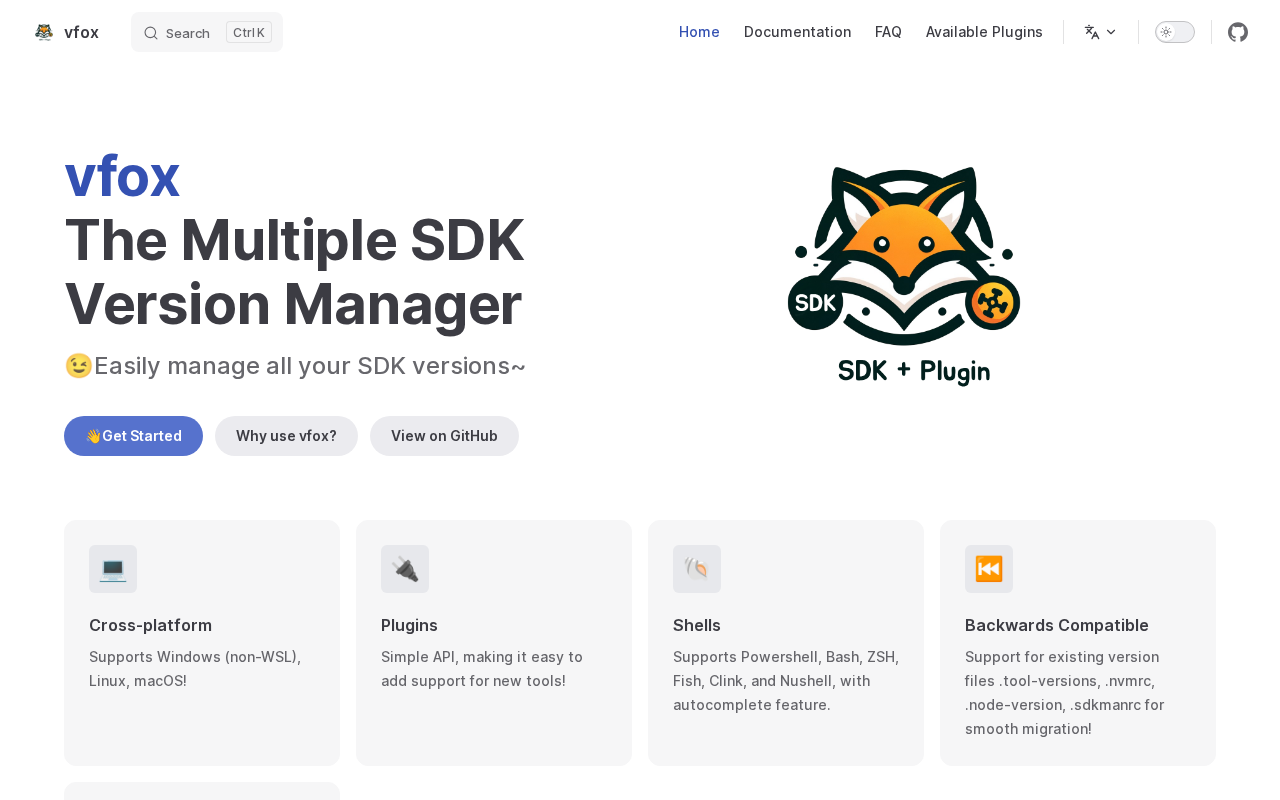Go to the Documentation nav item
The height and width of the screenshot is (800, 1280).
click(x=797, y=32)
